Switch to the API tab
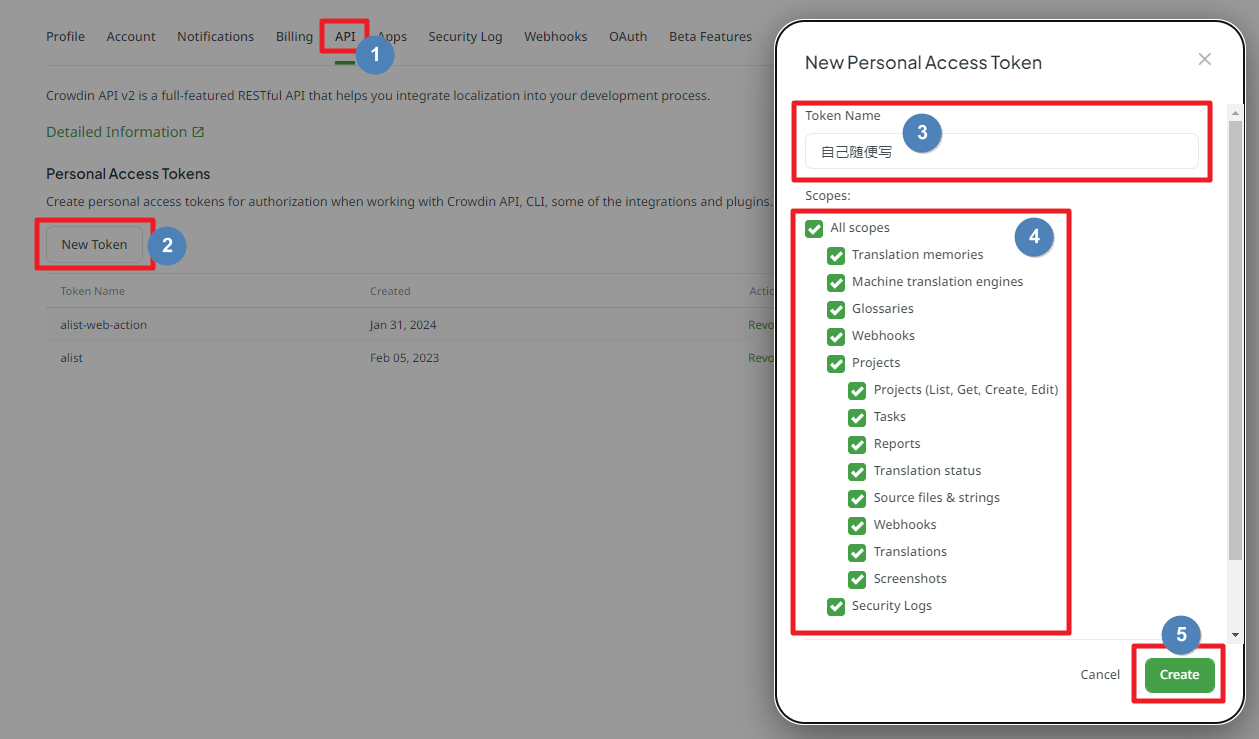Image resolution: width=1259 pixels, height=739 pixels. 345,36
